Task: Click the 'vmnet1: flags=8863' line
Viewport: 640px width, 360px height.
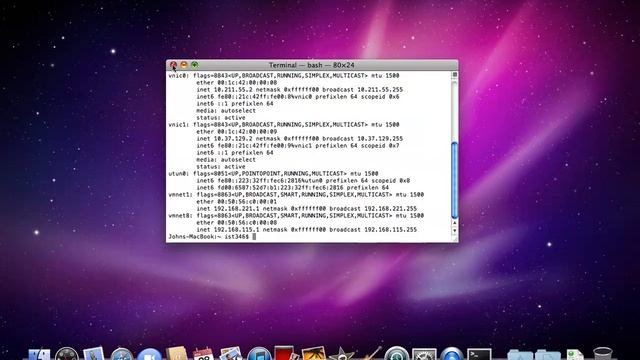Action: (296, 195)
